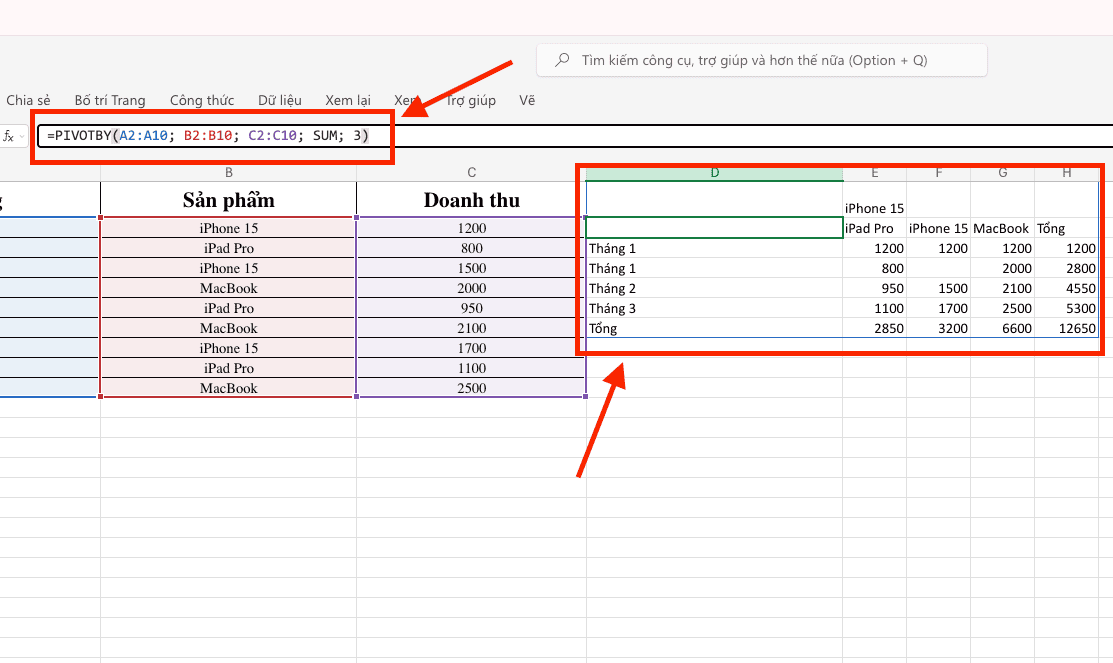The image size is (1113, 663).
Task: Select column B header
Action: point(229,172)
